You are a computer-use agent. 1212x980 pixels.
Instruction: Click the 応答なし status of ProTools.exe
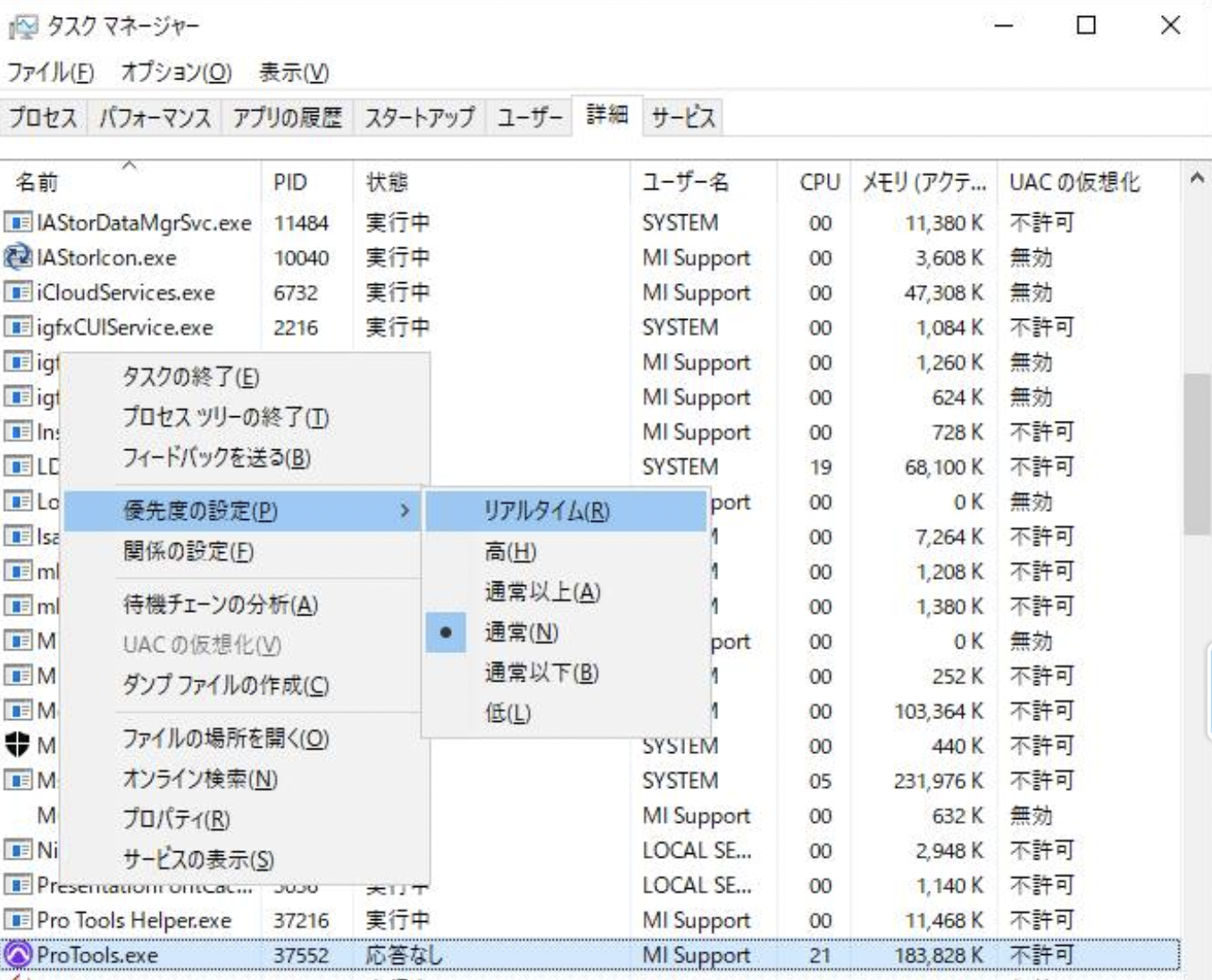(405, 955)
